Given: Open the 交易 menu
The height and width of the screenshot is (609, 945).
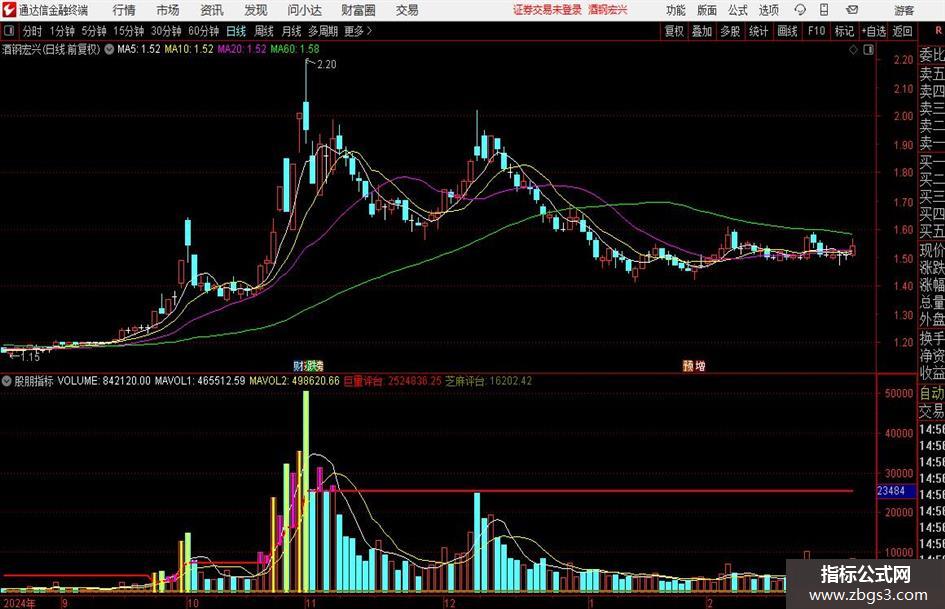Looking at the screenshot, I should tap(407, 10).
